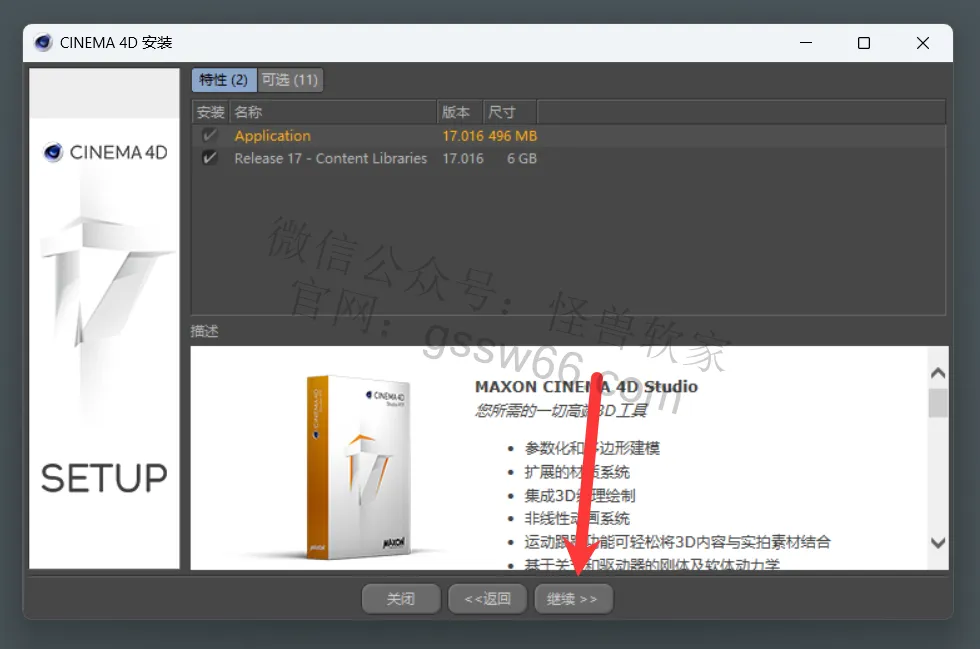
Task: Toggle the Content Libraries install checkbox
Action: coord(209,158)
